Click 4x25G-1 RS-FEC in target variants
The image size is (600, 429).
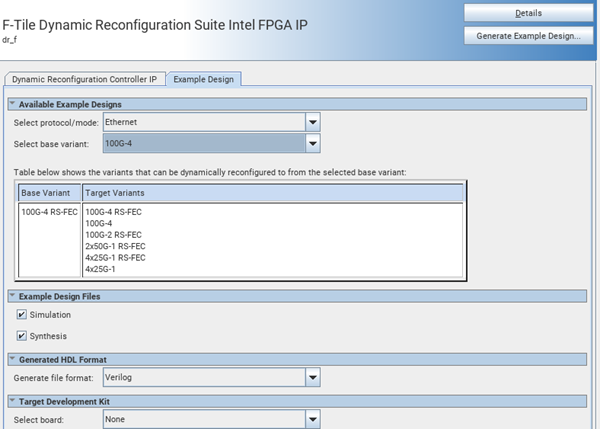(115, 258)
